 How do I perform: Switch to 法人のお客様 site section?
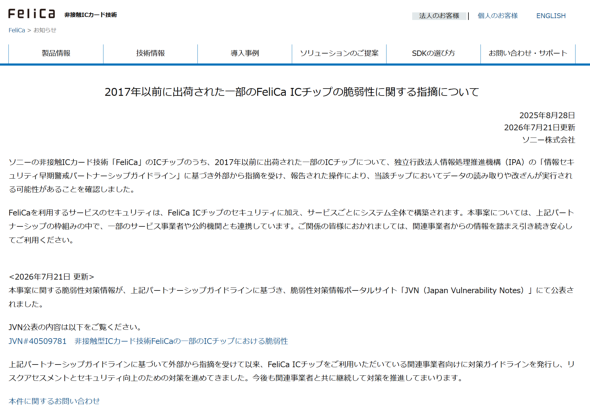pos(439,16)
